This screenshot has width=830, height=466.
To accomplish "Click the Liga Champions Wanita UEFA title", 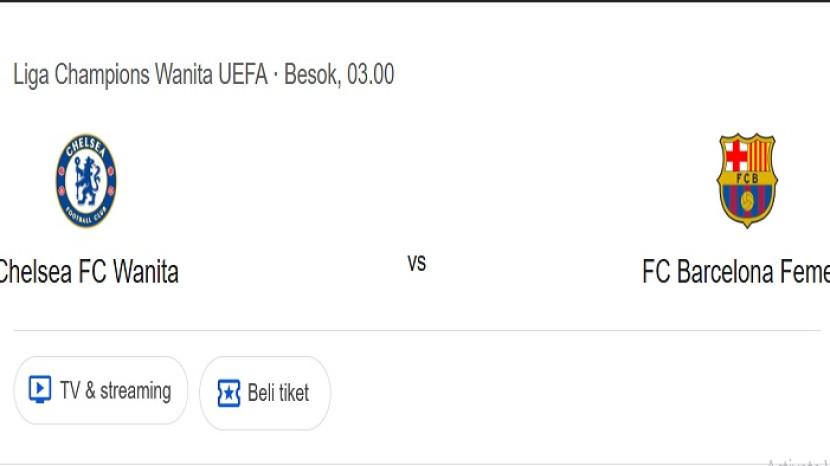I will pos(140,74).
